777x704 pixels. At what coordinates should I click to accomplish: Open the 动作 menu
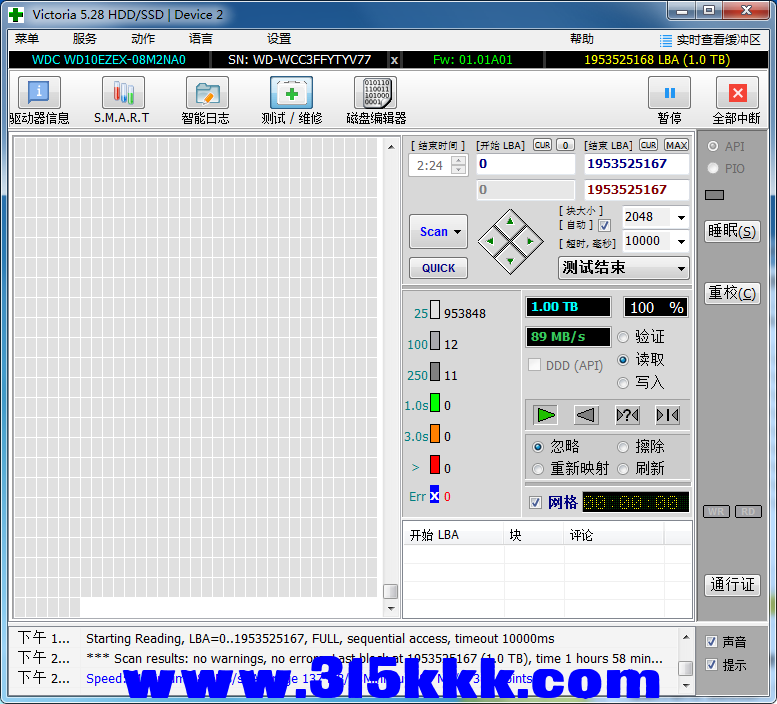143,39
